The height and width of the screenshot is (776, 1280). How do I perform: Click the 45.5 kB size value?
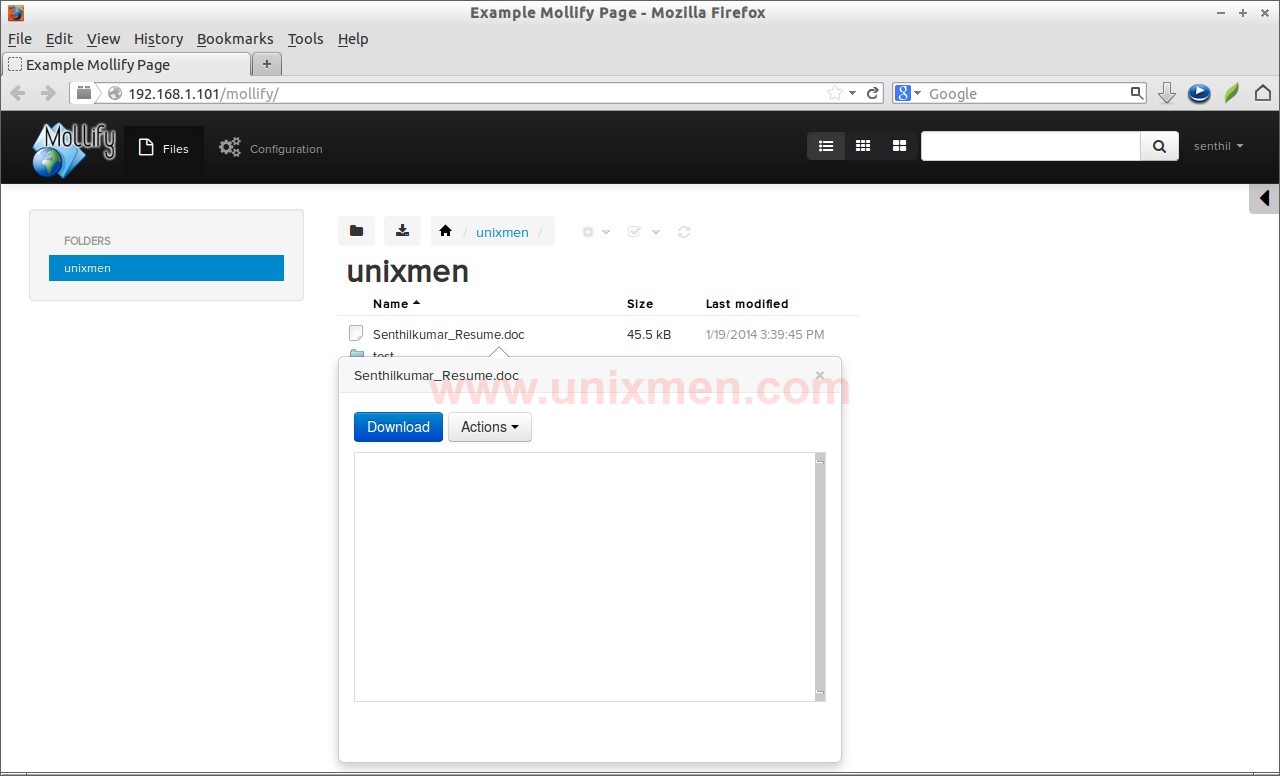pos(649,334)
